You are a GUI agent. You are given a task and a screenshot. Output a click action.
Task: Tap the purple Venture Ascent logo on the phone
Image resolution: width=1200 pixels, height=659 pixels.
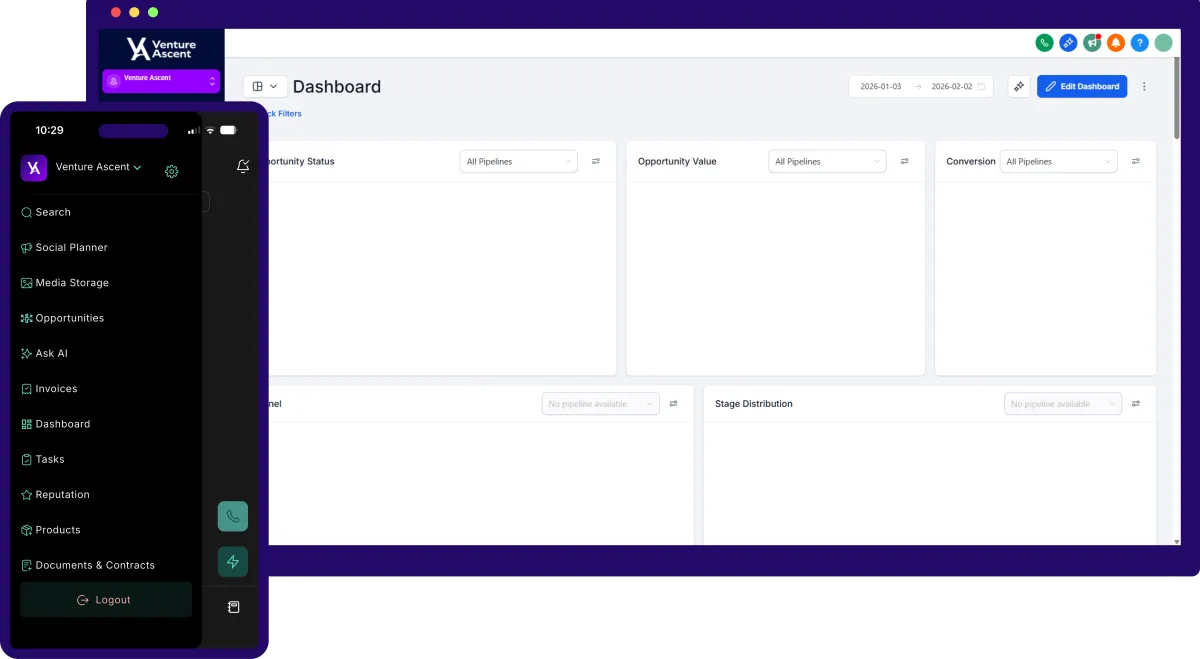click(x=34, y=168)
